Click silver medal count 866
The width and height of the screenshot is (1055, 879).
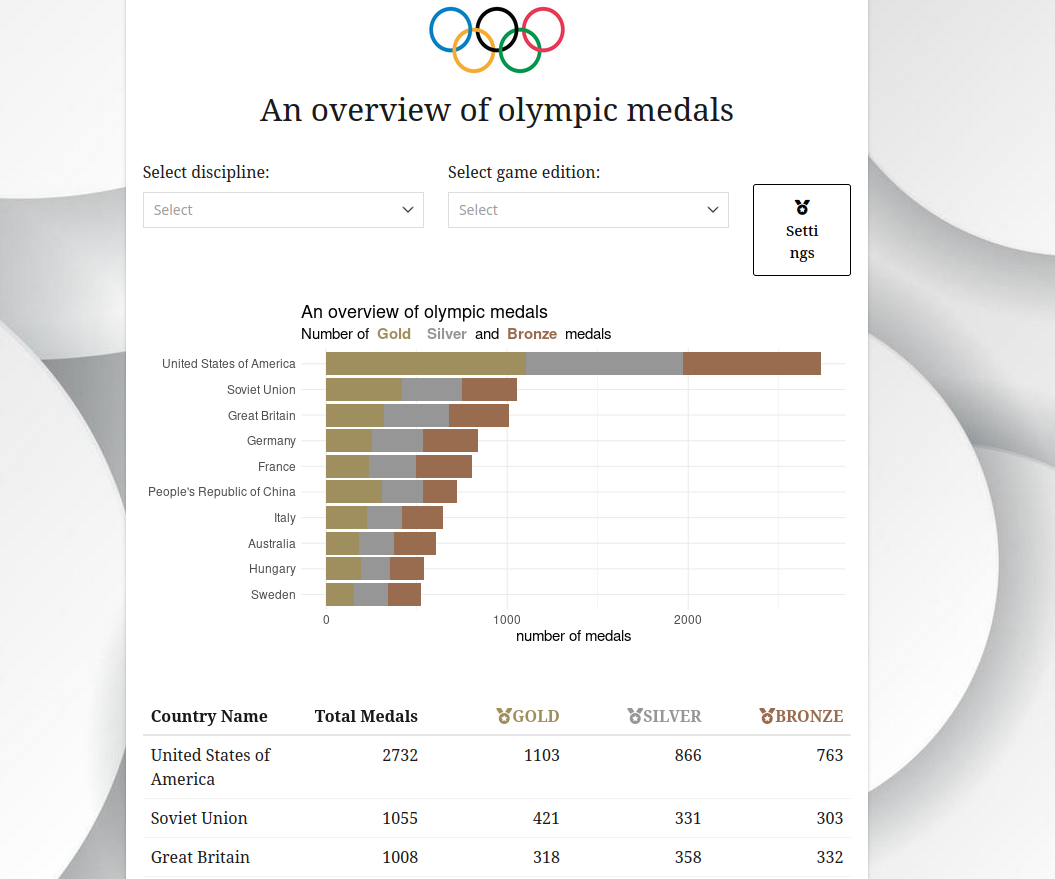pos(688,755)
